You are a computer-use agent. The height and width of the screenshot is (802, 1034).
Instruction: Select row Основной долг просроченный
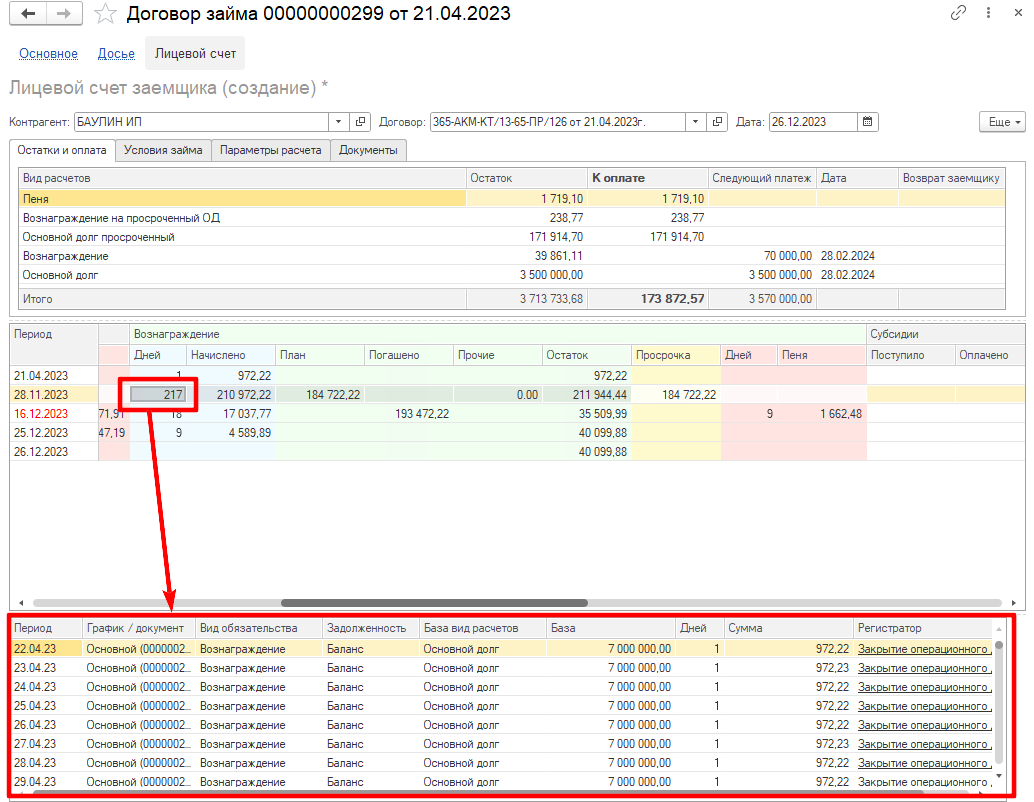click(512, 237)
